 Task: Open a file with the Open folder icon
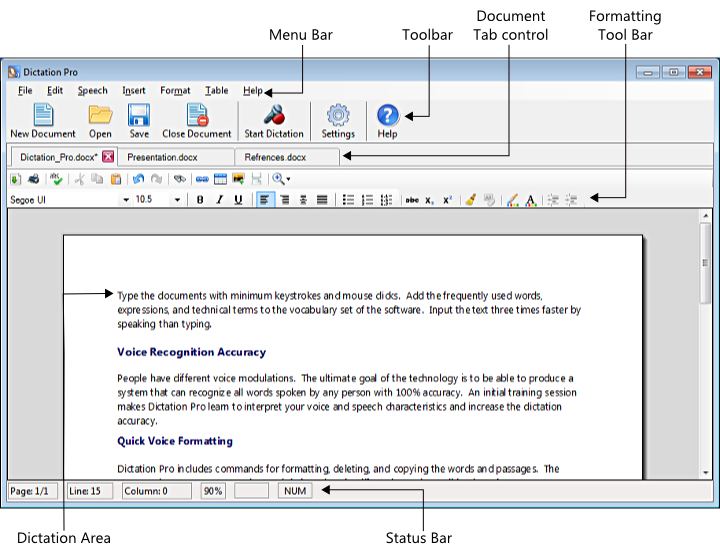(x=101, y=114)
